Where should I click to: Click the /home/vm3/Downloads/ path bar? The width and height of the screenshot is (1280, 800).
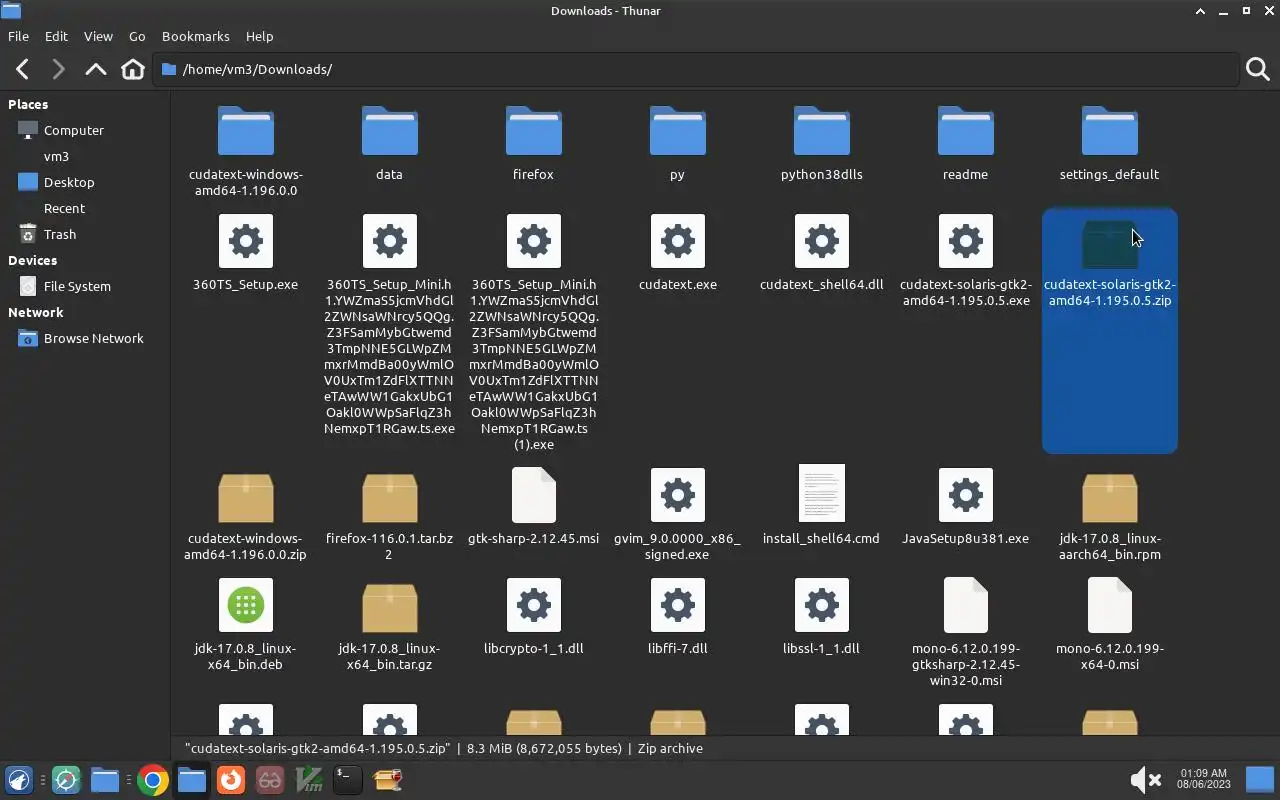pos(695,69)
